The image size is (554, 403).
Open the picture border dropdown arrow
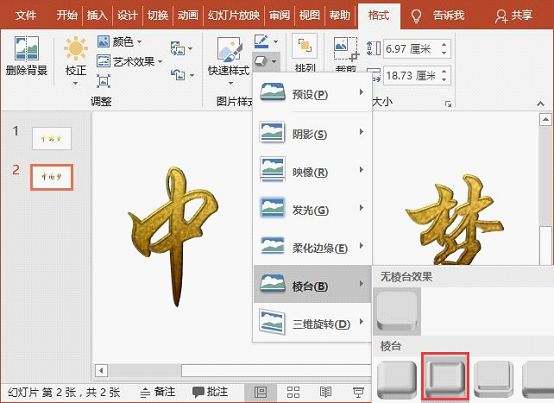click(276, 42)
